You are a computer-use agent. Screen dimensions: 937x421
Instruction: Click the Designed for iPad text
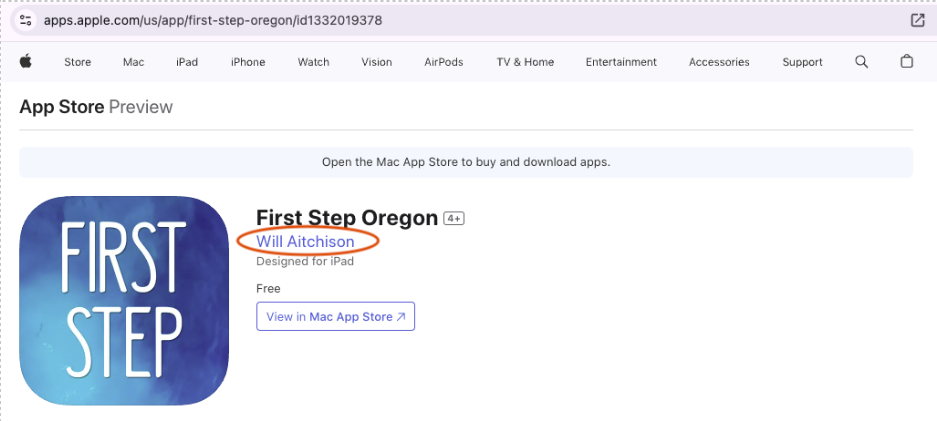coord(305,262)
